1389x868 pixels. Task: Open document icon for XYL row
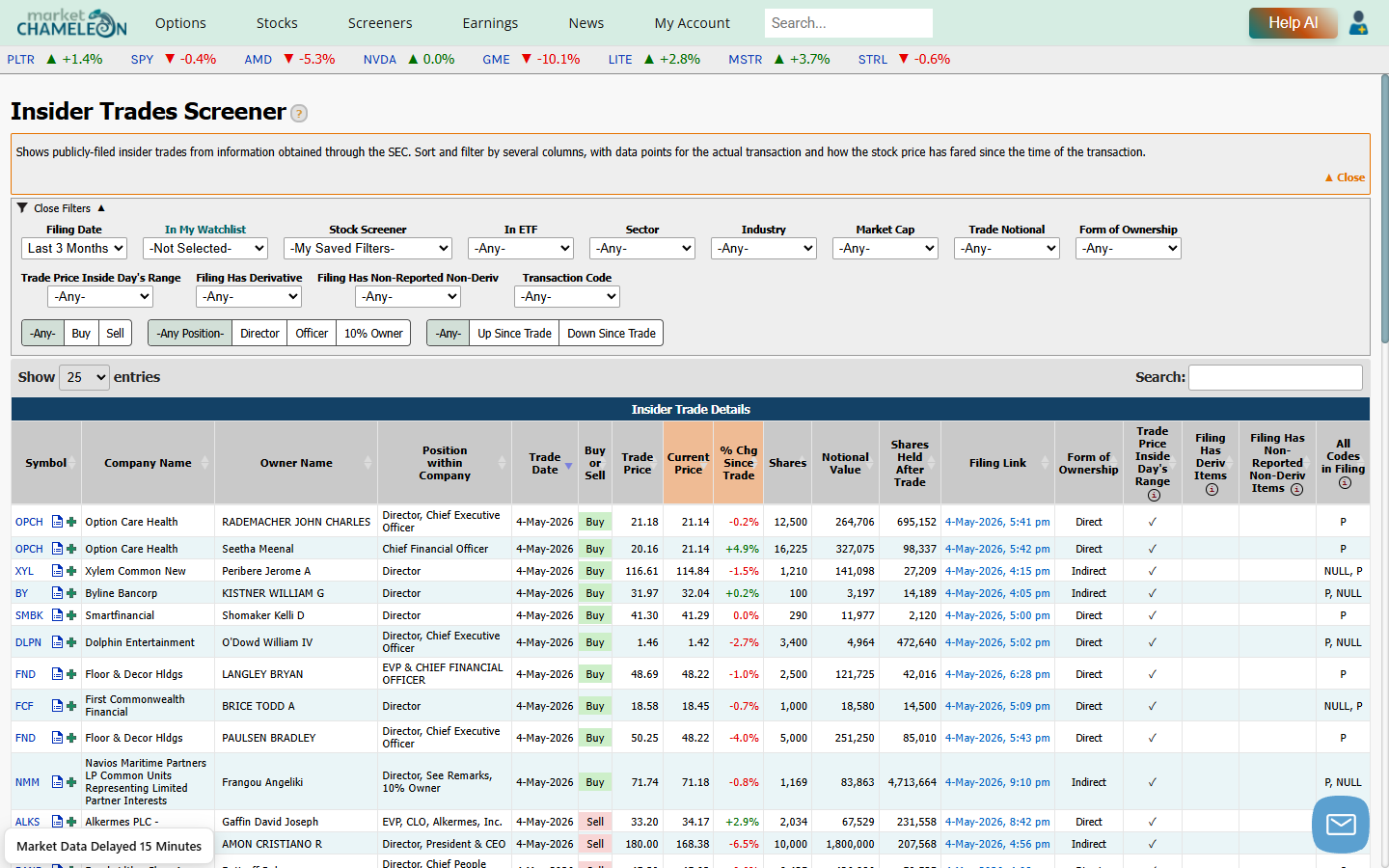57,571
